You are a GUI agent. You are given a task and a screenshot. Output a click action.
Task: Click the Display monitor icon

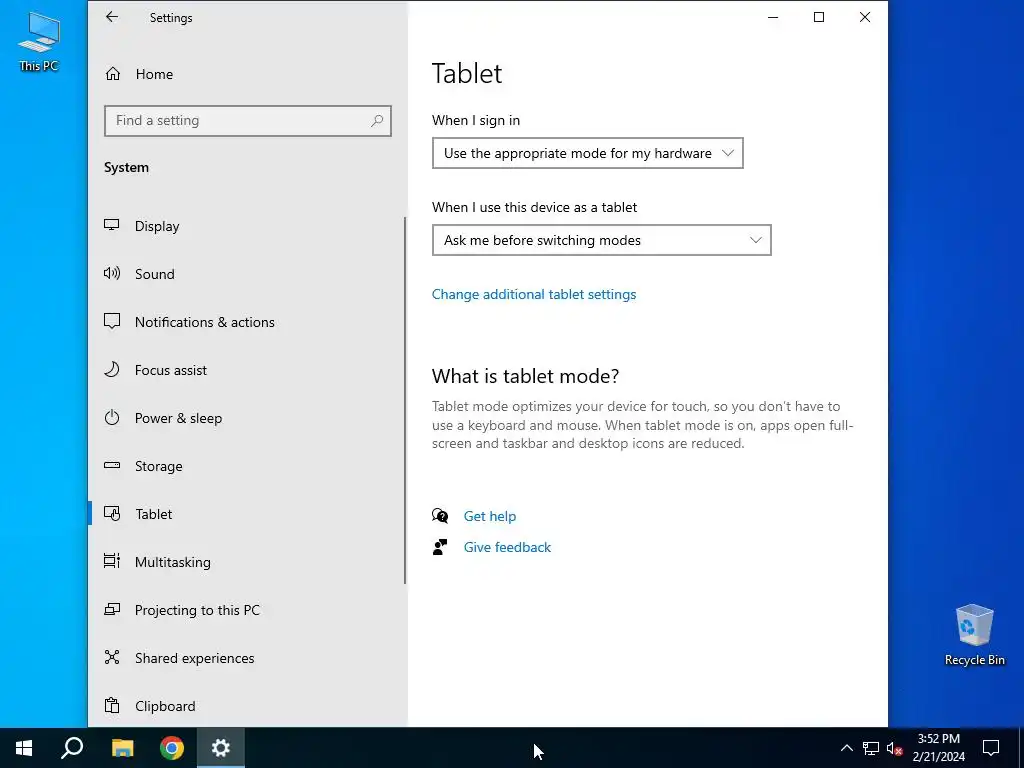(112, 225)
